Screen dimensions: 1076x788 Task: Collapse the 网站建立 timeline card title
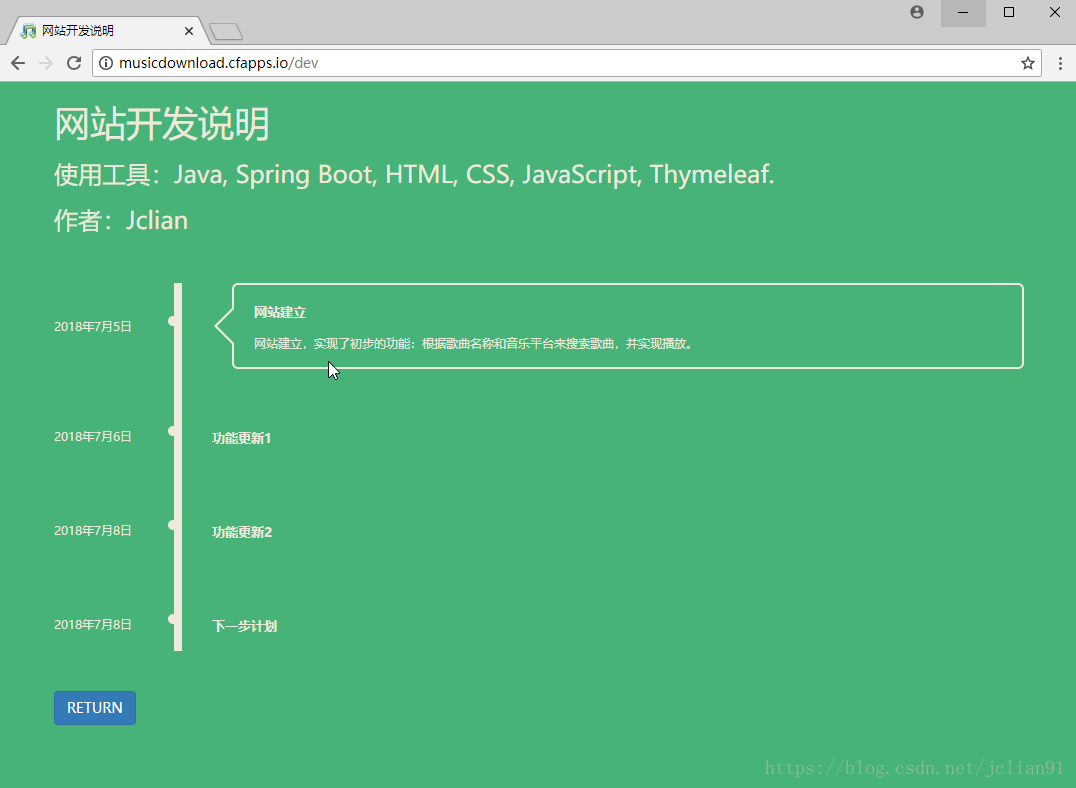pyautogui.click(x=280, y=312)
